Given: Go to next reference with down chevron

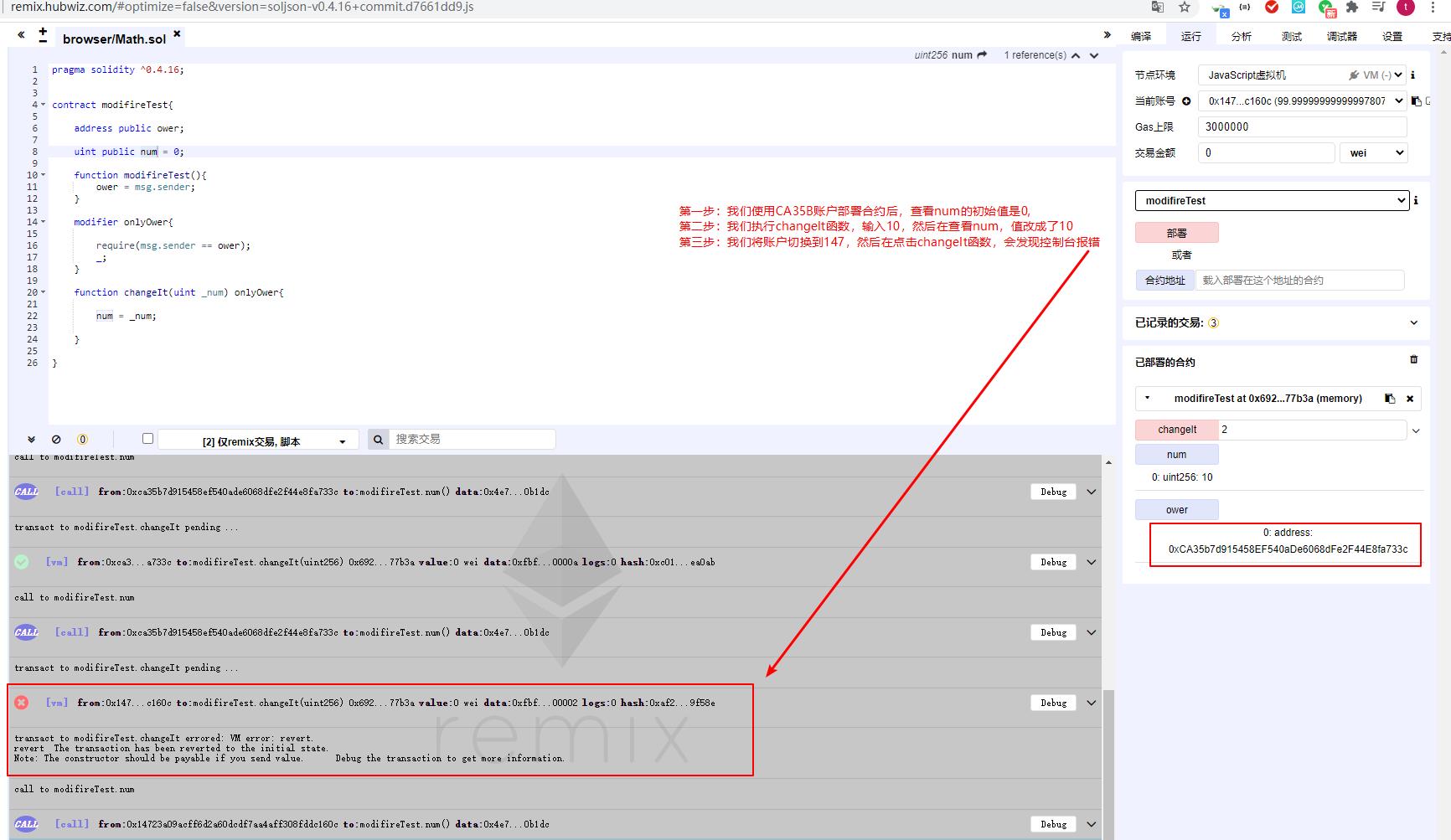Looking at the screenshot, I should tap(1094, 56).
